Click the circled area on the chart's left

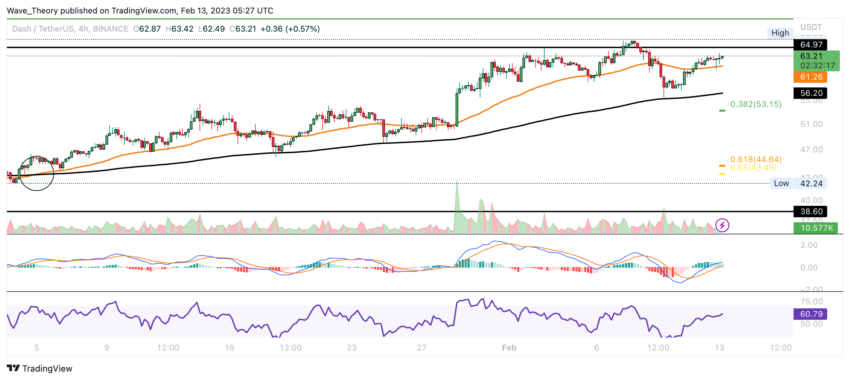[36, 172]
